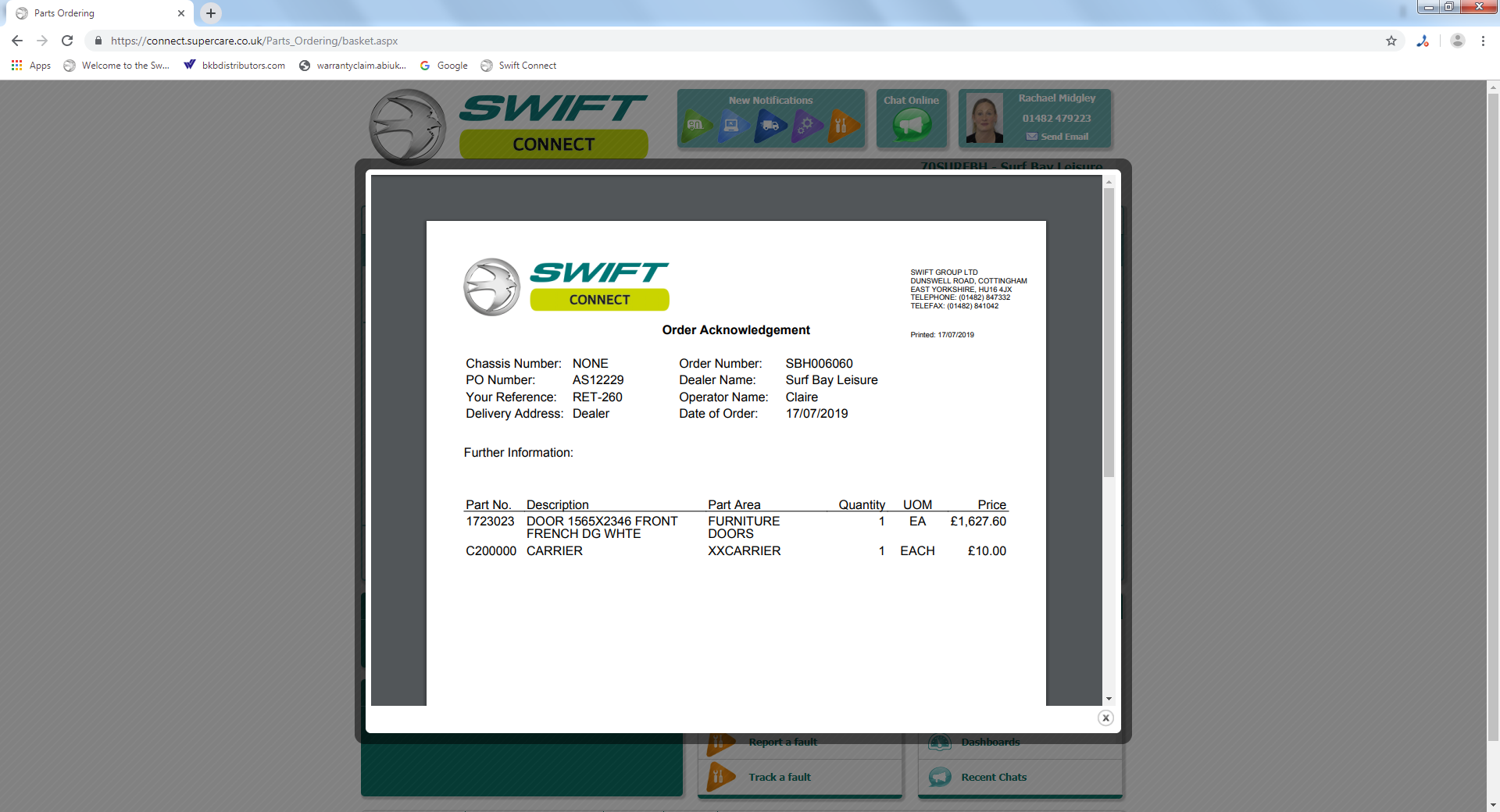This screenshot has width=1500, height=812.
Task: Click reference value 'RET-260'
Action: point(598,397)
